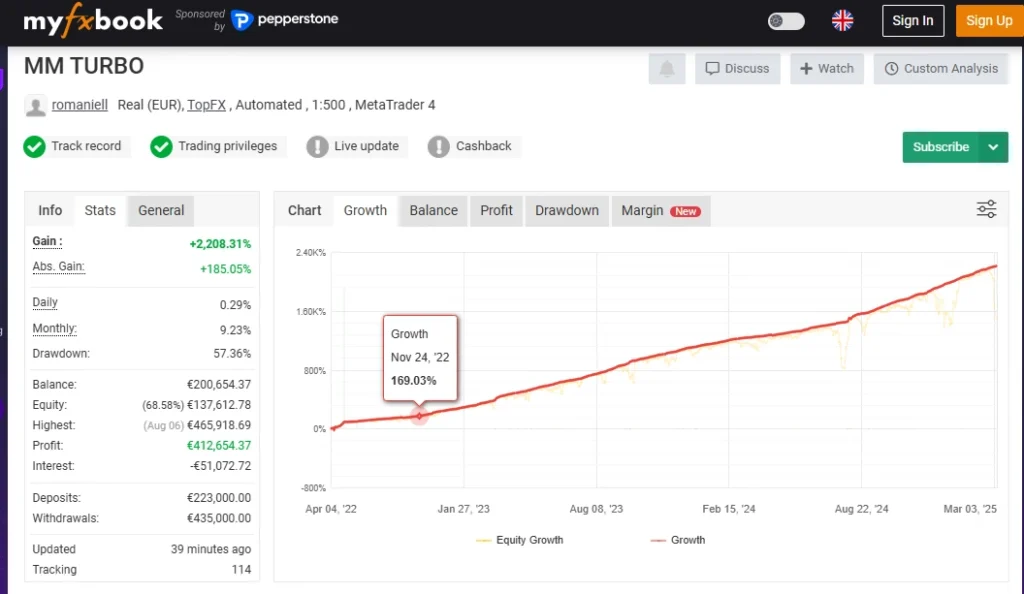Expand the Subscribe dropdown arrow
Viewport: 1024px width, 594px height.
pyautogui.click(x=993, y=147)
